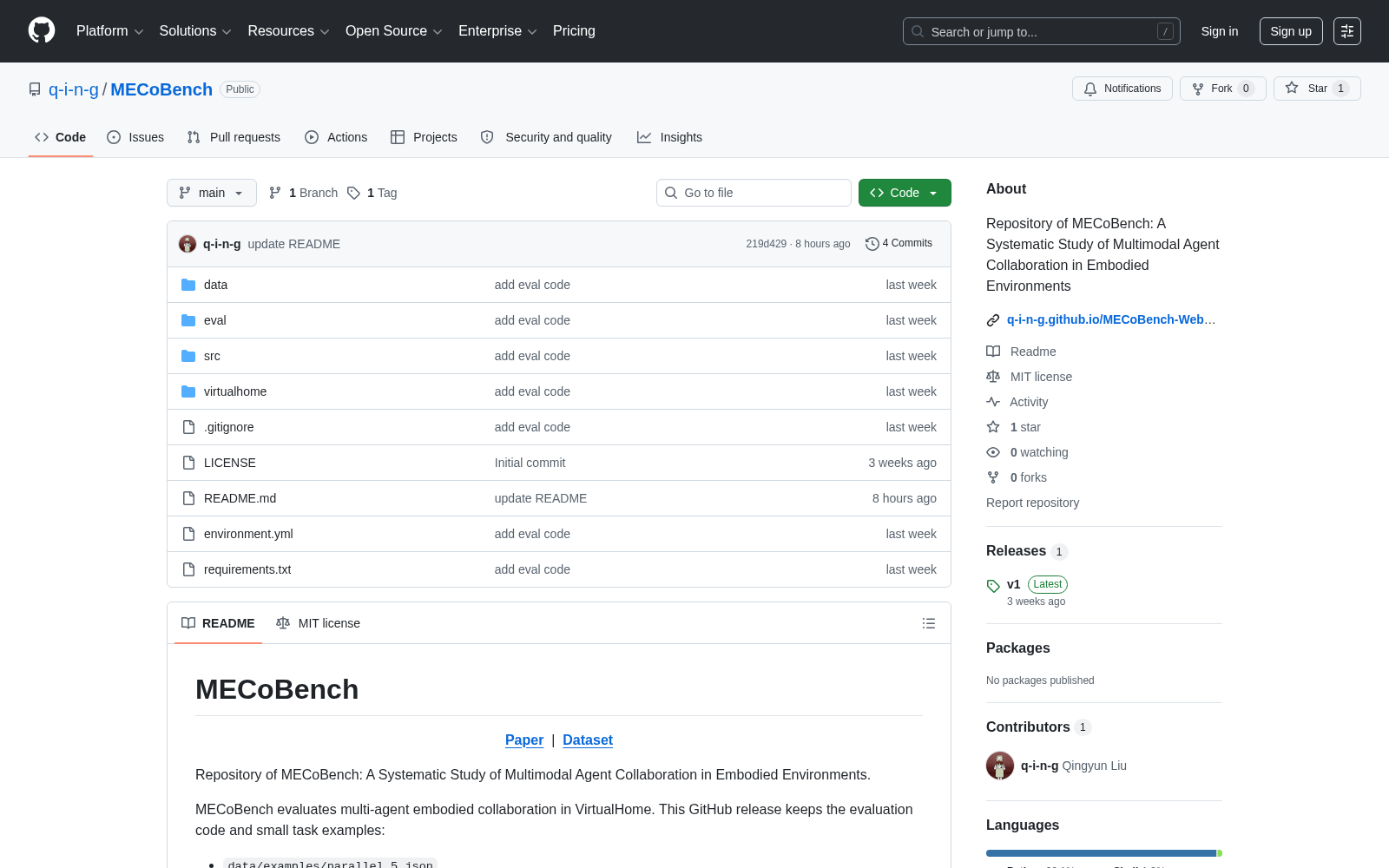Viewport: 1389px width, 868px height.
Task: Click the branch icon next to 1 Branch
Action: tap(275, 193)
